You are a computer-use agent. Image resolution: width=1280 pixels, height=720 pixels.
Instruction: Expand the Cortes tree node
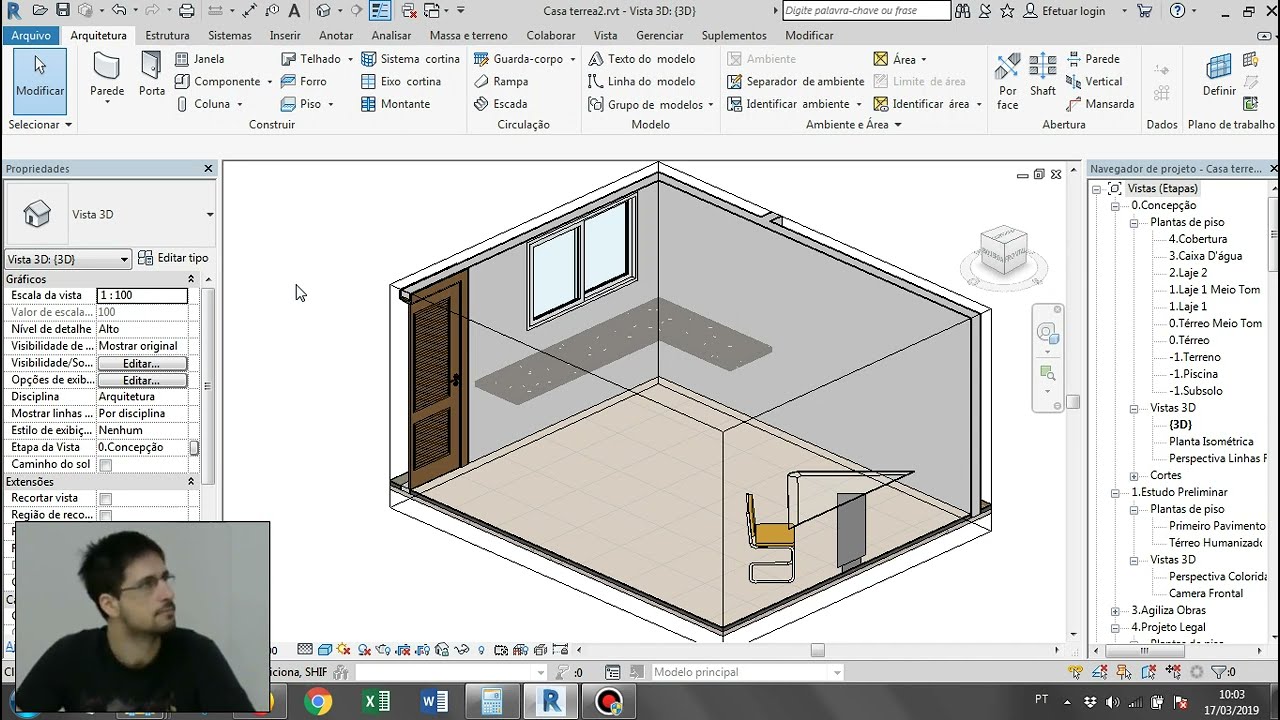1134,476
